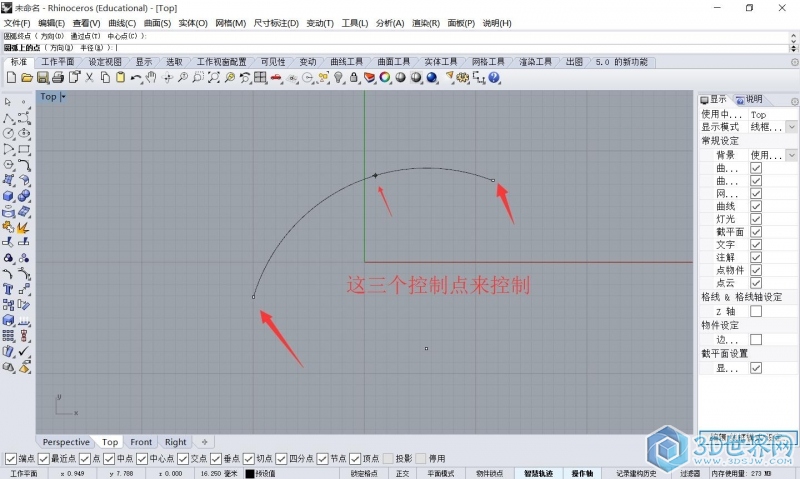Image resolution: width=800 pixels, height=479 pixels.
Task: Open the 说明 panel tab
Action: click(x=749, y=99)
